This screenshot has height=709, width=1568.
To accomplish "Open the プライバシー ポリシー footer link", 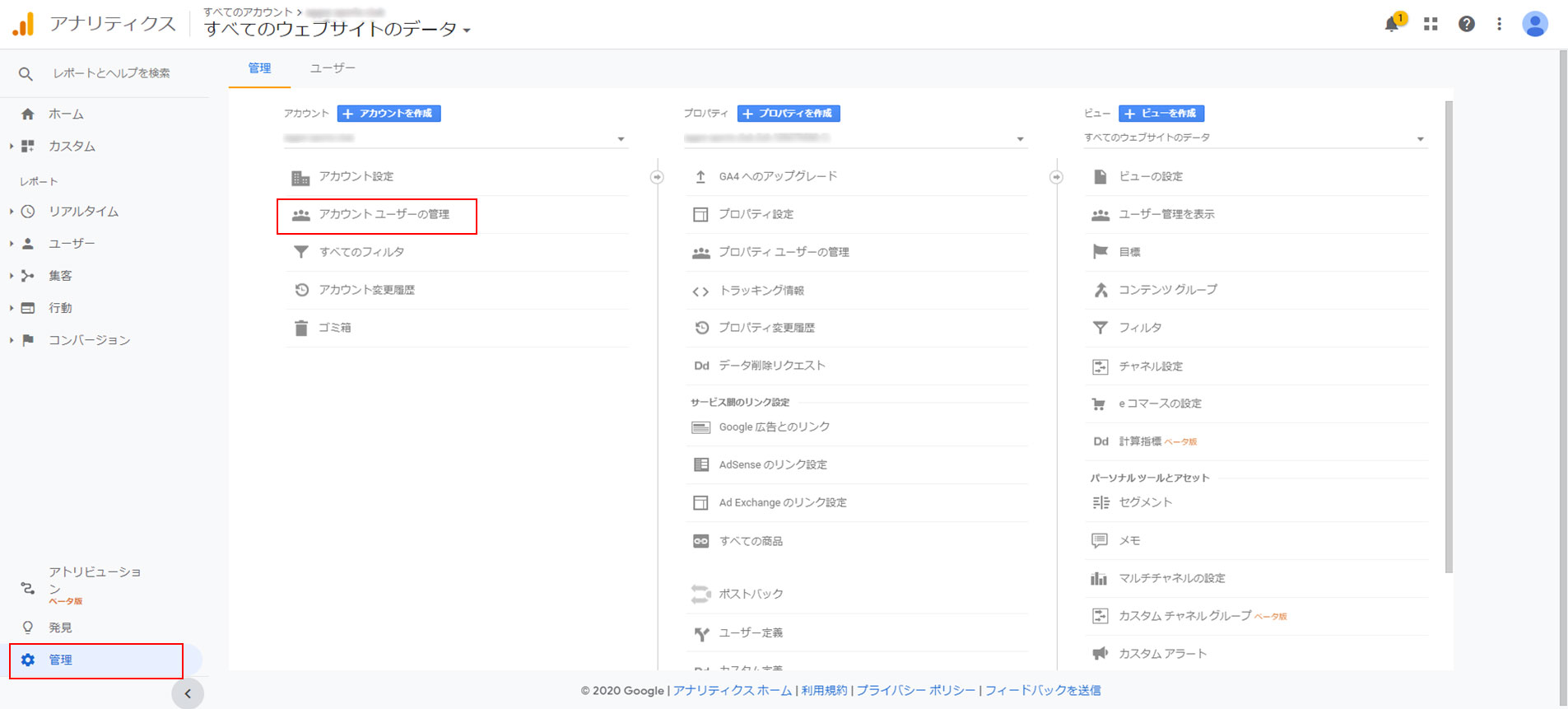I will (915, 690).
